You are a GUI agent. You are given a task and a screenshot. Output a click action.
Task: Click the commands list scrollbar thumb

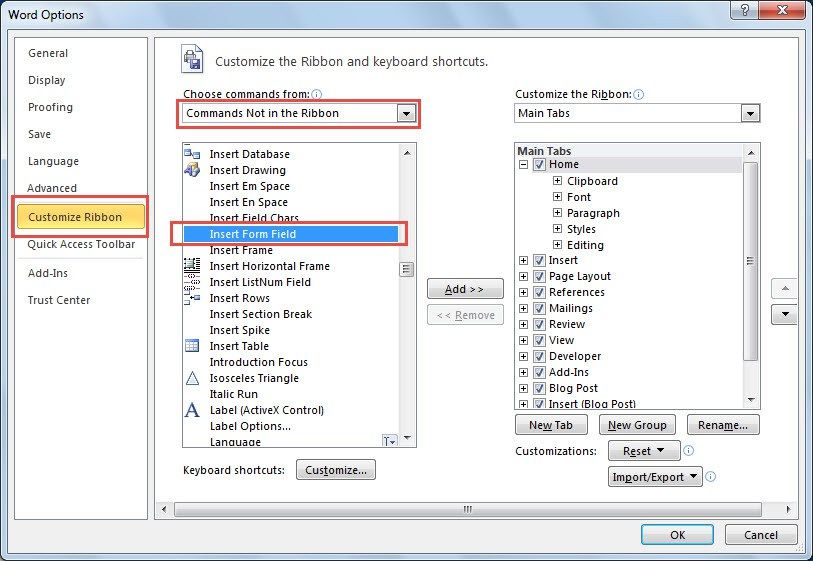coord(406,270)
